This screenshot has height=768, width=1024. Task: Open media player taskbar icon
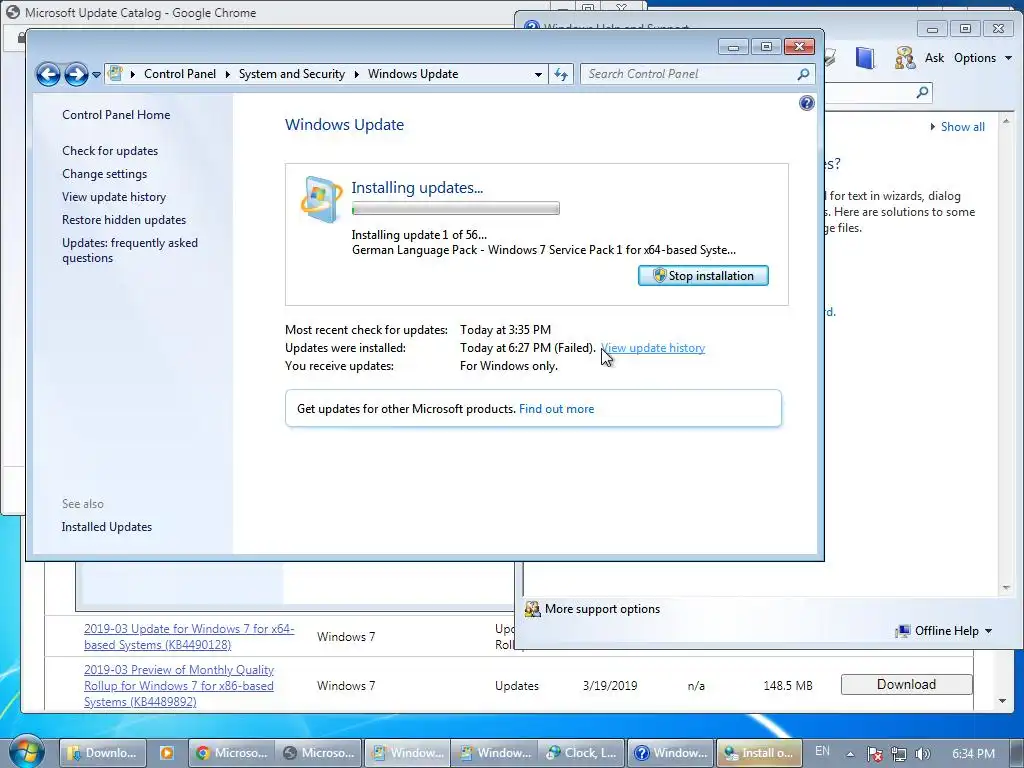coord(167,753)
